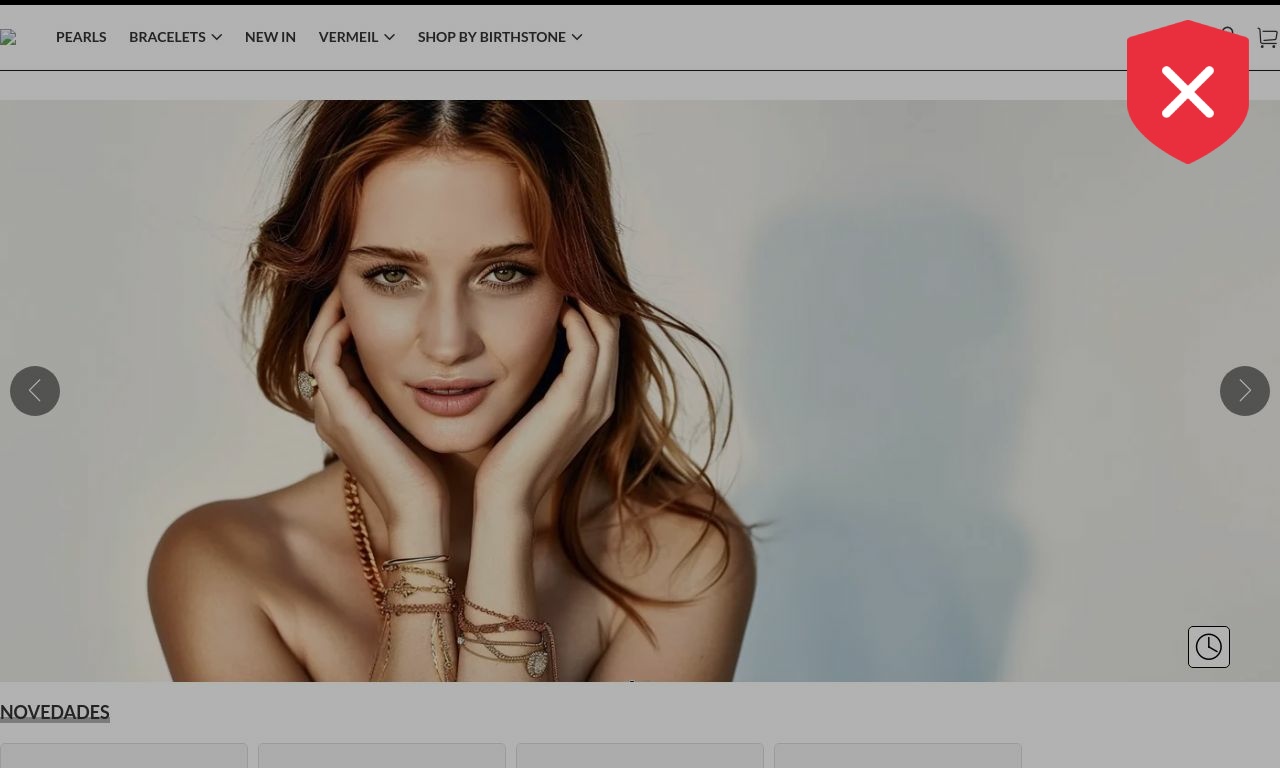Click the chevron arrow next to VERMEIL
The height and width of the screenshot is (768, 1280).
point(390,38)
